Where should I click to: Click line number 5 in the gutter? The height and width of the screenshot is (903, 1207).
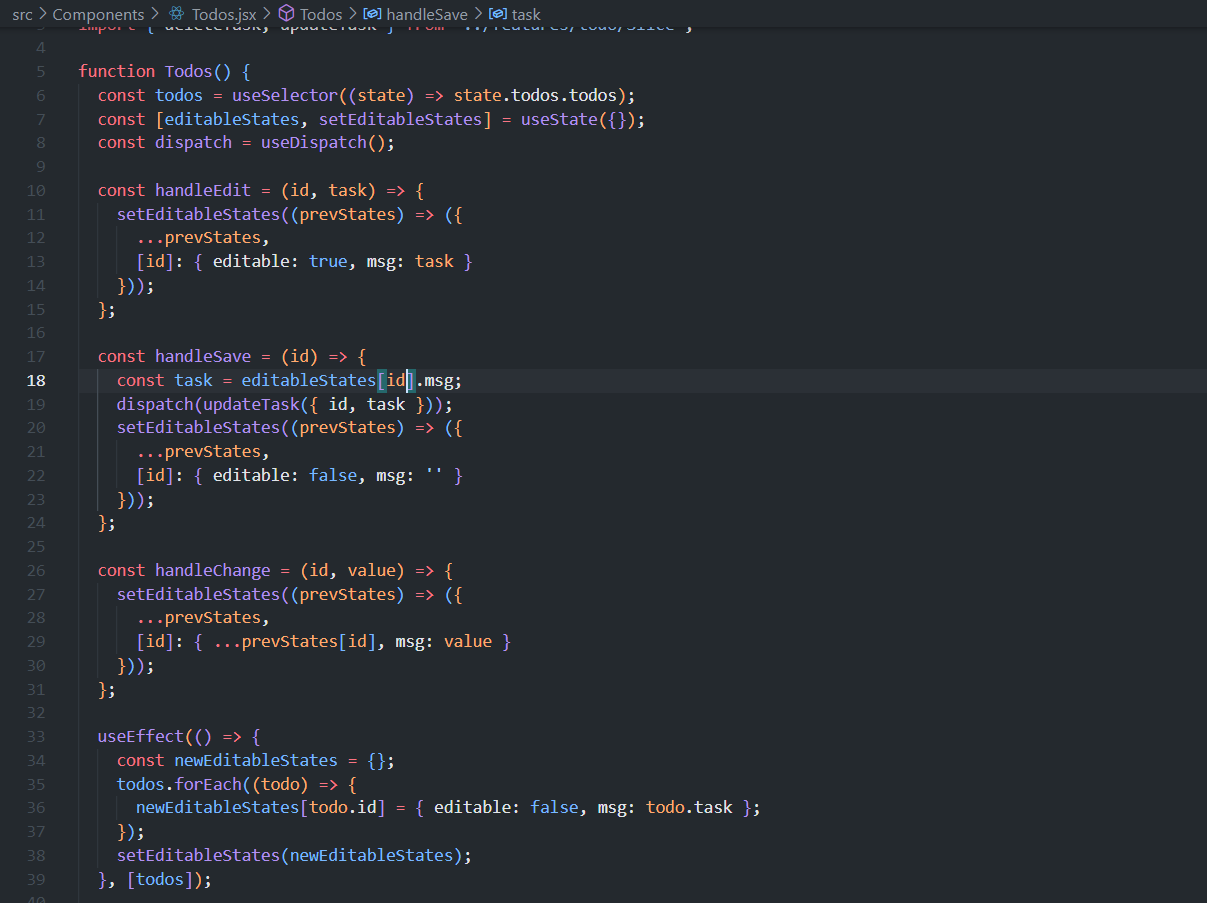[40, 71]
